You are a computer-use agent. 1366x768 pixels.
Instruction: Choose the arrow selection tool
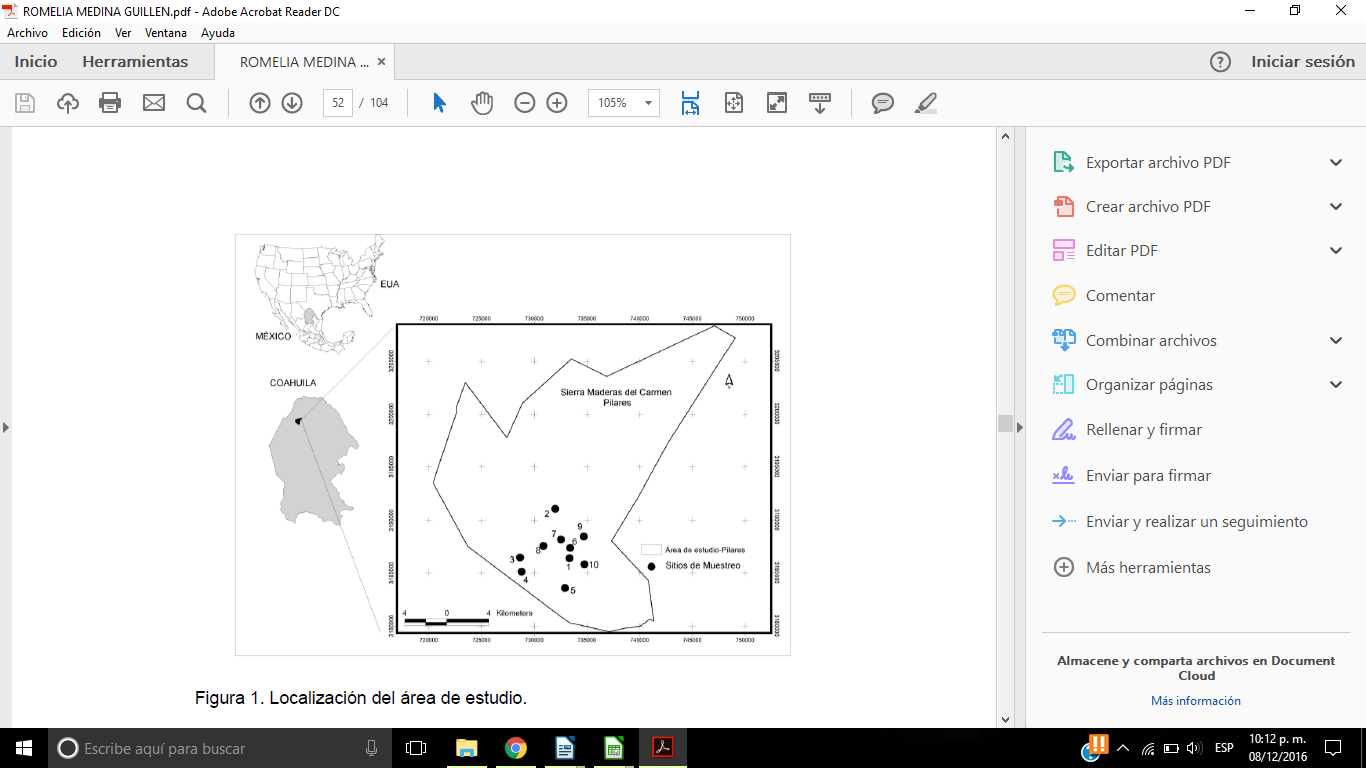[x=439, y=103]
